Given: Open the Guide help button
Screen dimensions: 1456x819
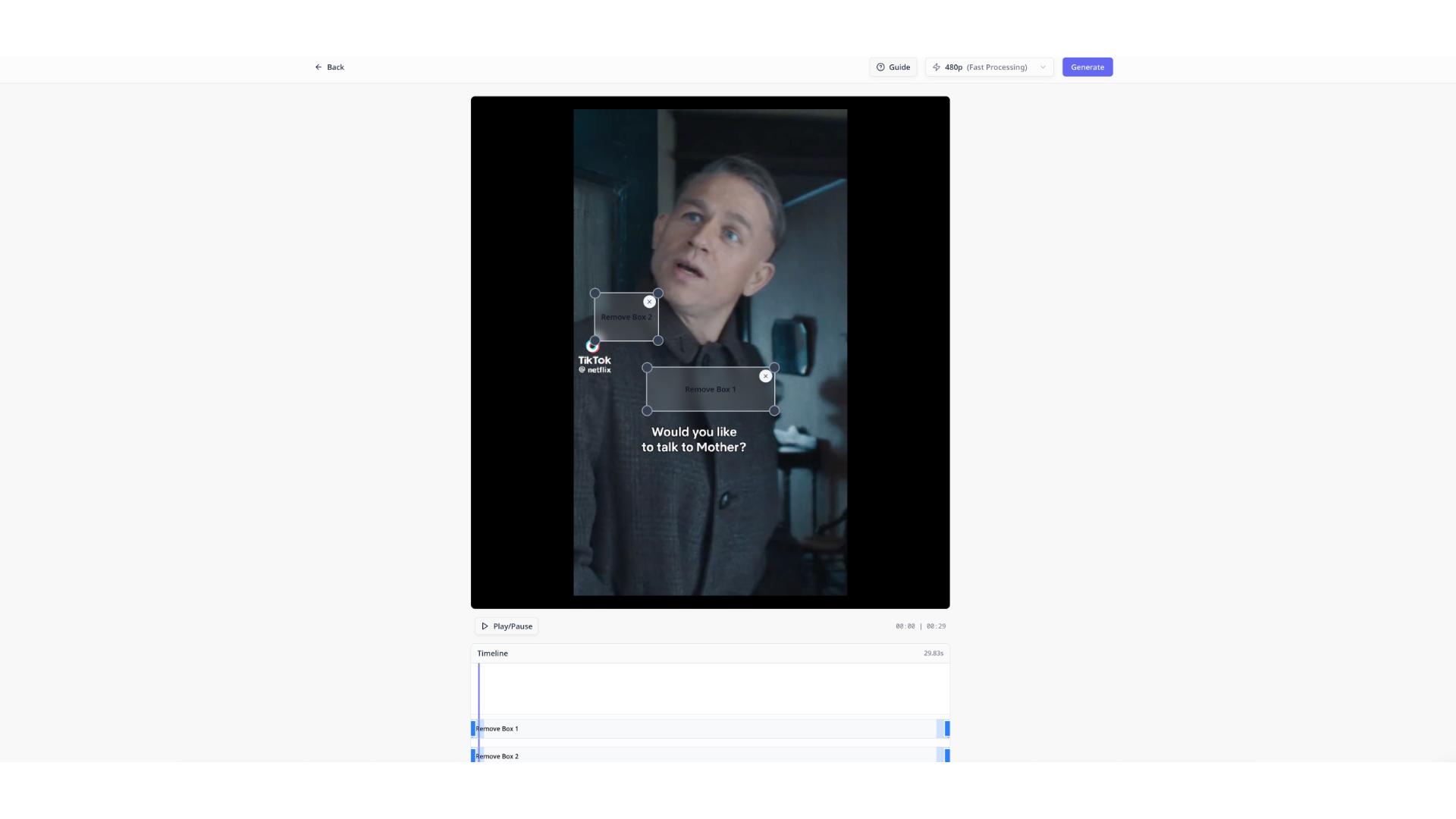Looking at the screenshot, I should tap(893, 67).
